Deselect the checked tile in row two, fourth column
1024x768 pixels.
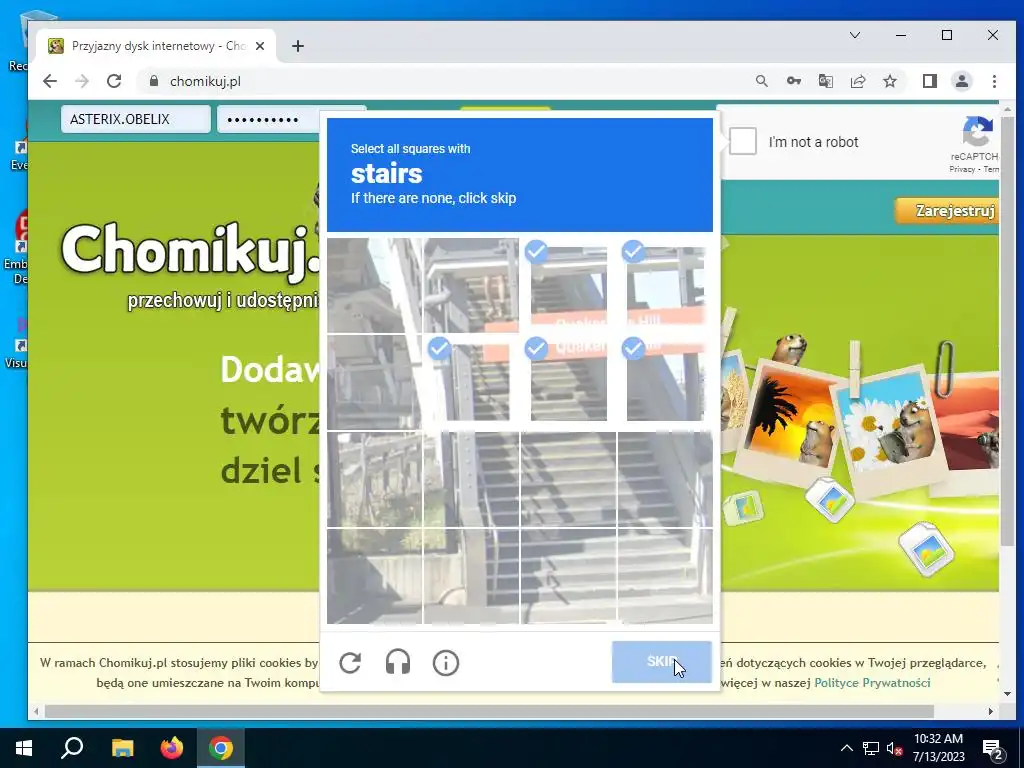[665, 382]
